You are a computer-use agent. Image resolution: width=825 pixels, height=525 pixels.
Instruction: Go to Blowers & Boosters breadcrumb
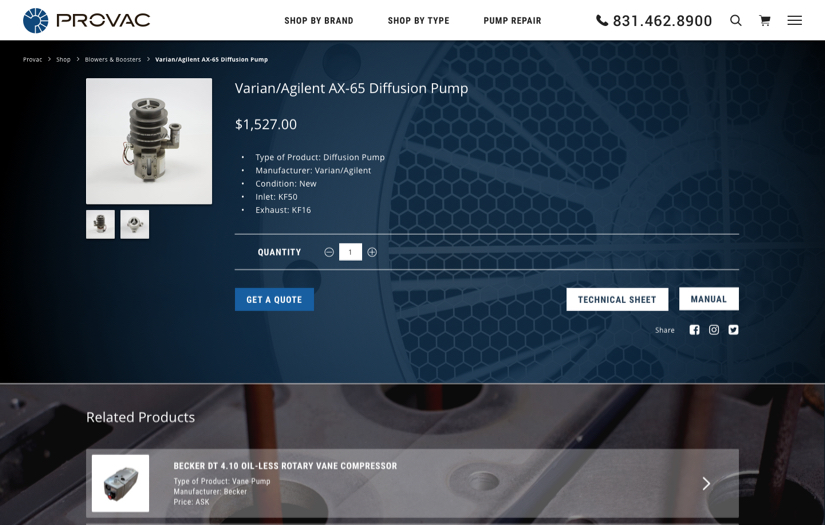click(x=113, y=59)
